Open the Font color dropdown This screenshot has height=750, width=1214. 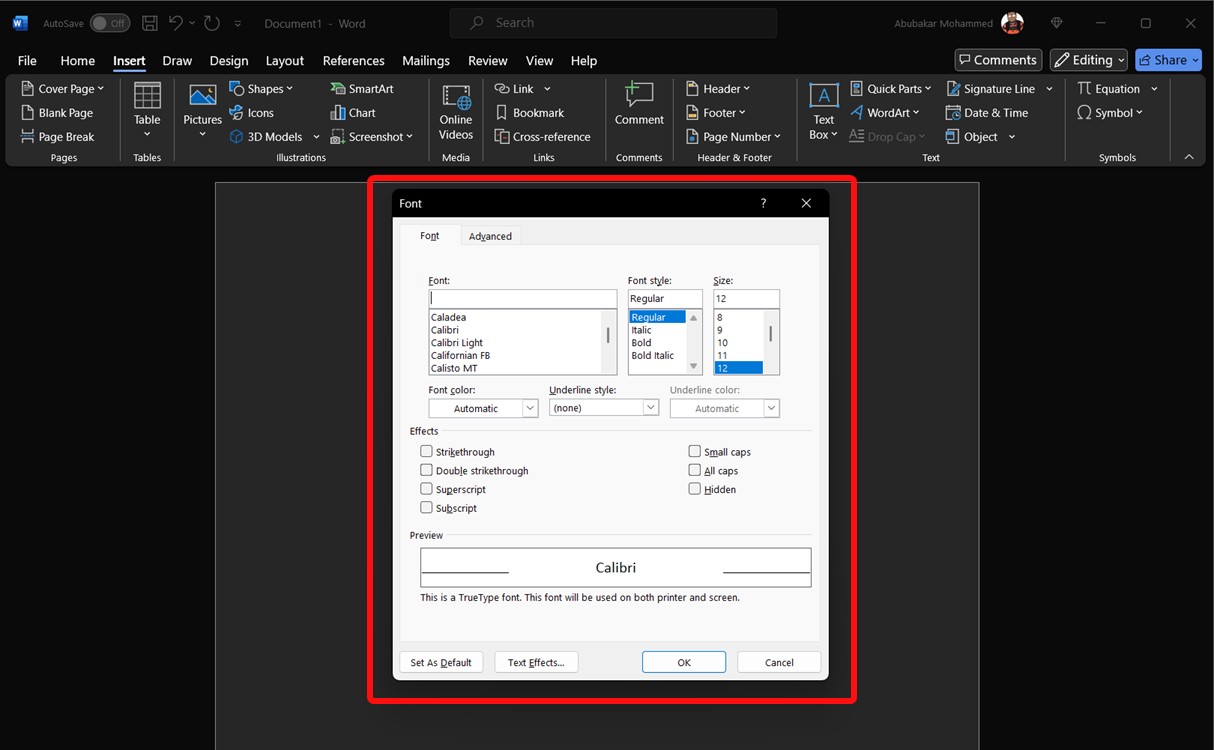pyautogui.click(x=529, y=407)
